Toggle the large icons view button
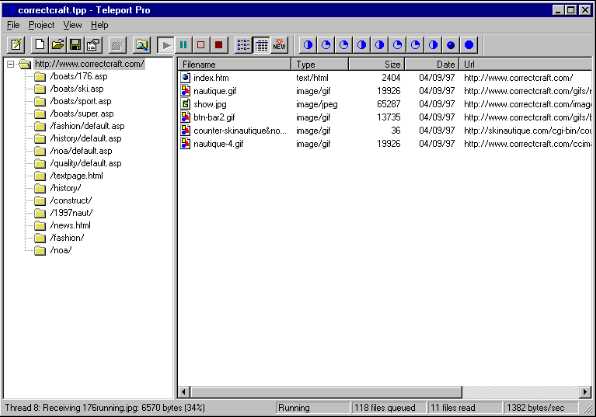The height and width of the screenshot is (417, 596). pos(243,45)
